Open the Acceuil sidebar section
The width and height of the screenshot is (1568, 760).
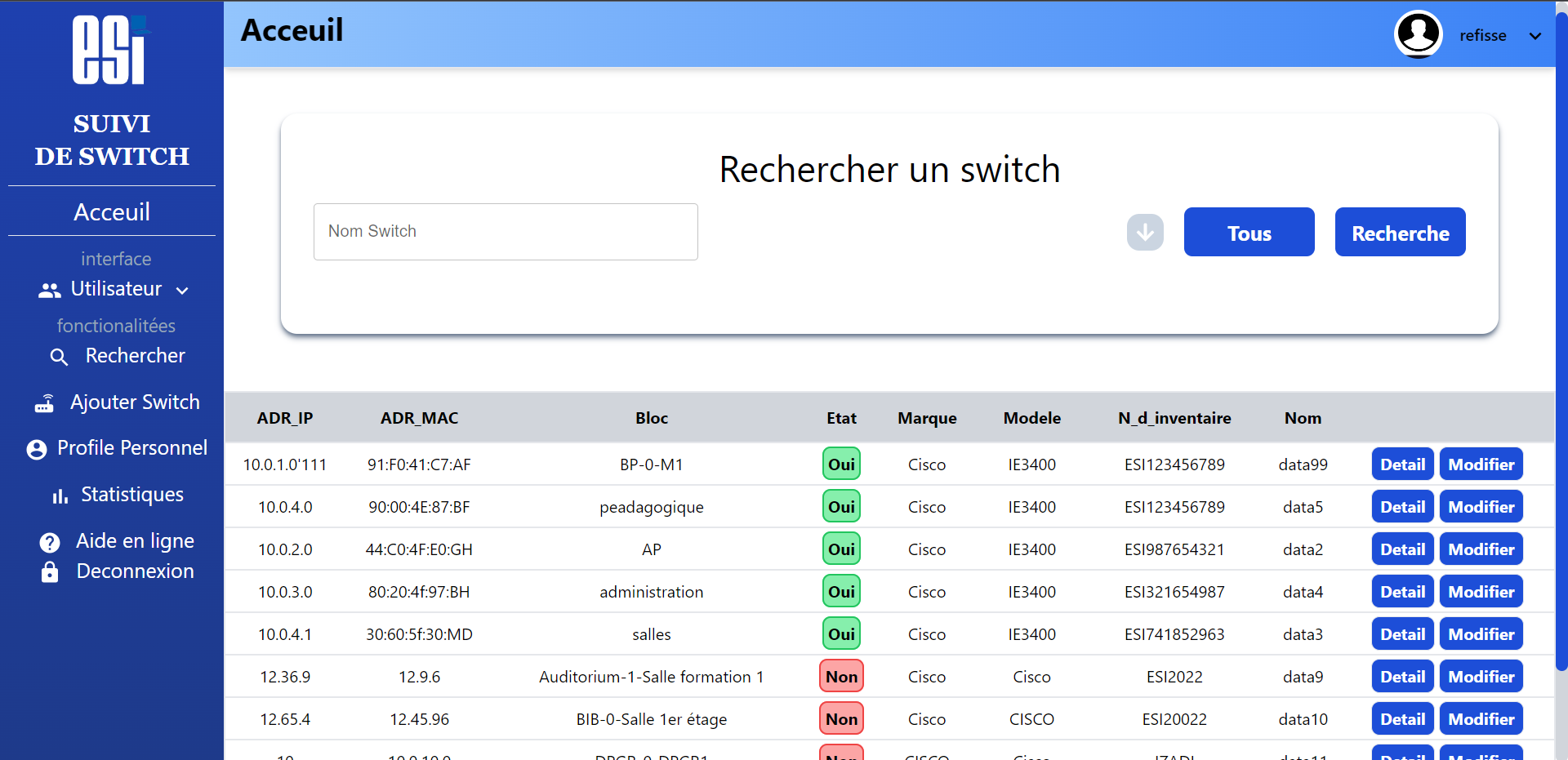pyautogui.click(x=112, y=211)
